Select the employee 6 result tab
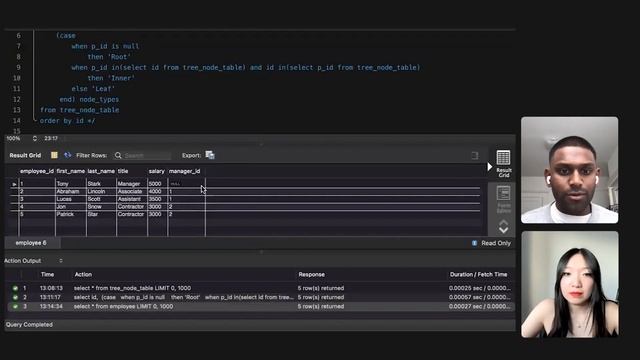640x360 pixels. (31, 243)
